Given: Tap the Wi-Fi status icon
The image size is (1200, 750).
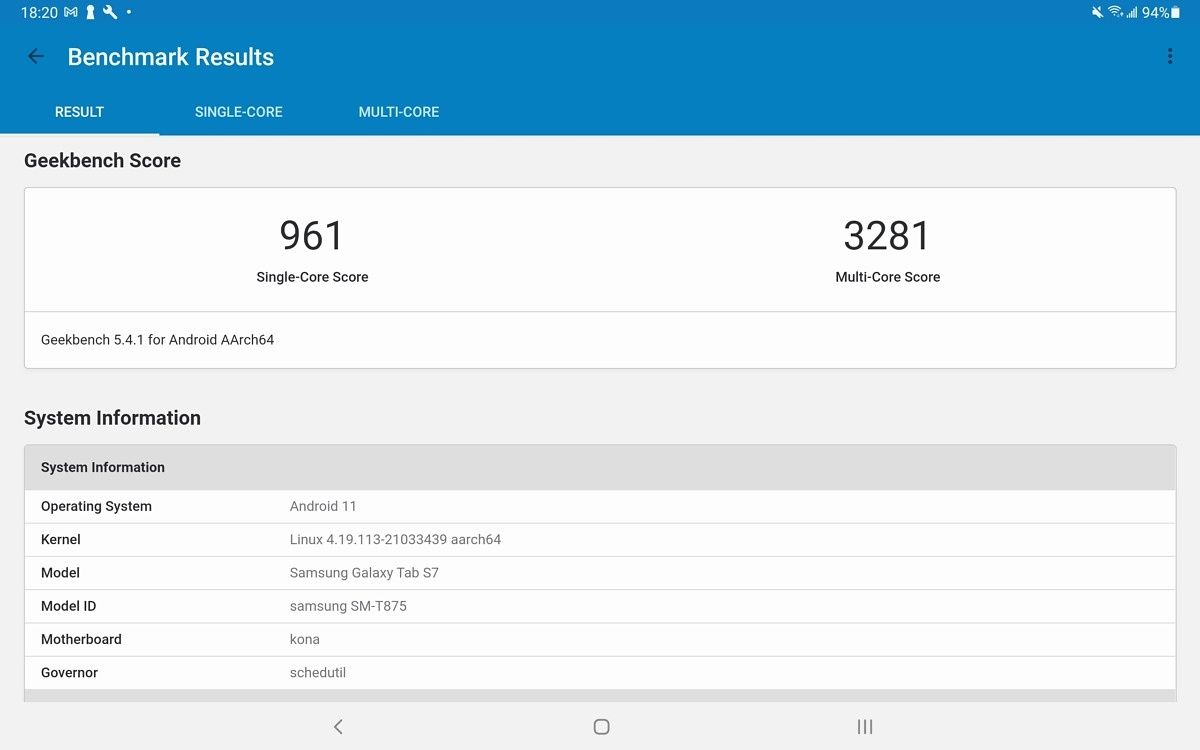Looking at the screenshot, I should tap(1114, 13).
